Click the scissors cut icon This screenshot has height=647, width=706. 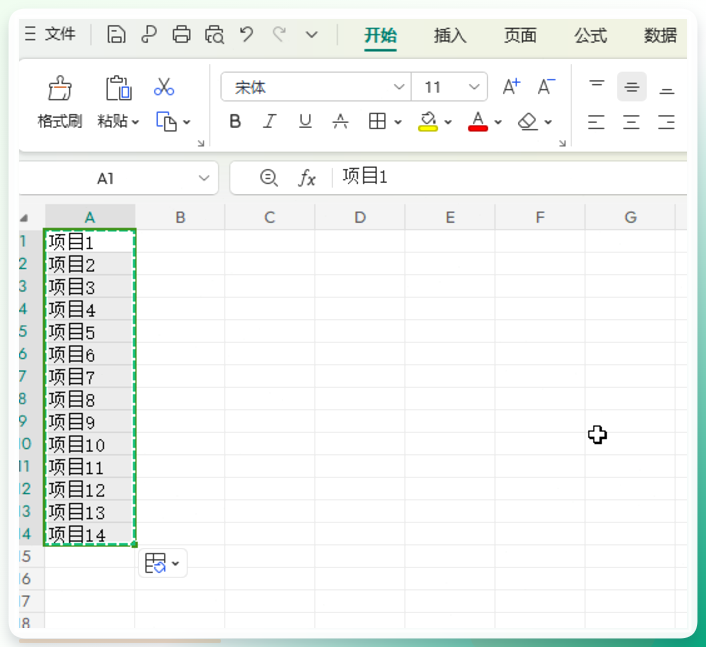click(x=164, y=87)
